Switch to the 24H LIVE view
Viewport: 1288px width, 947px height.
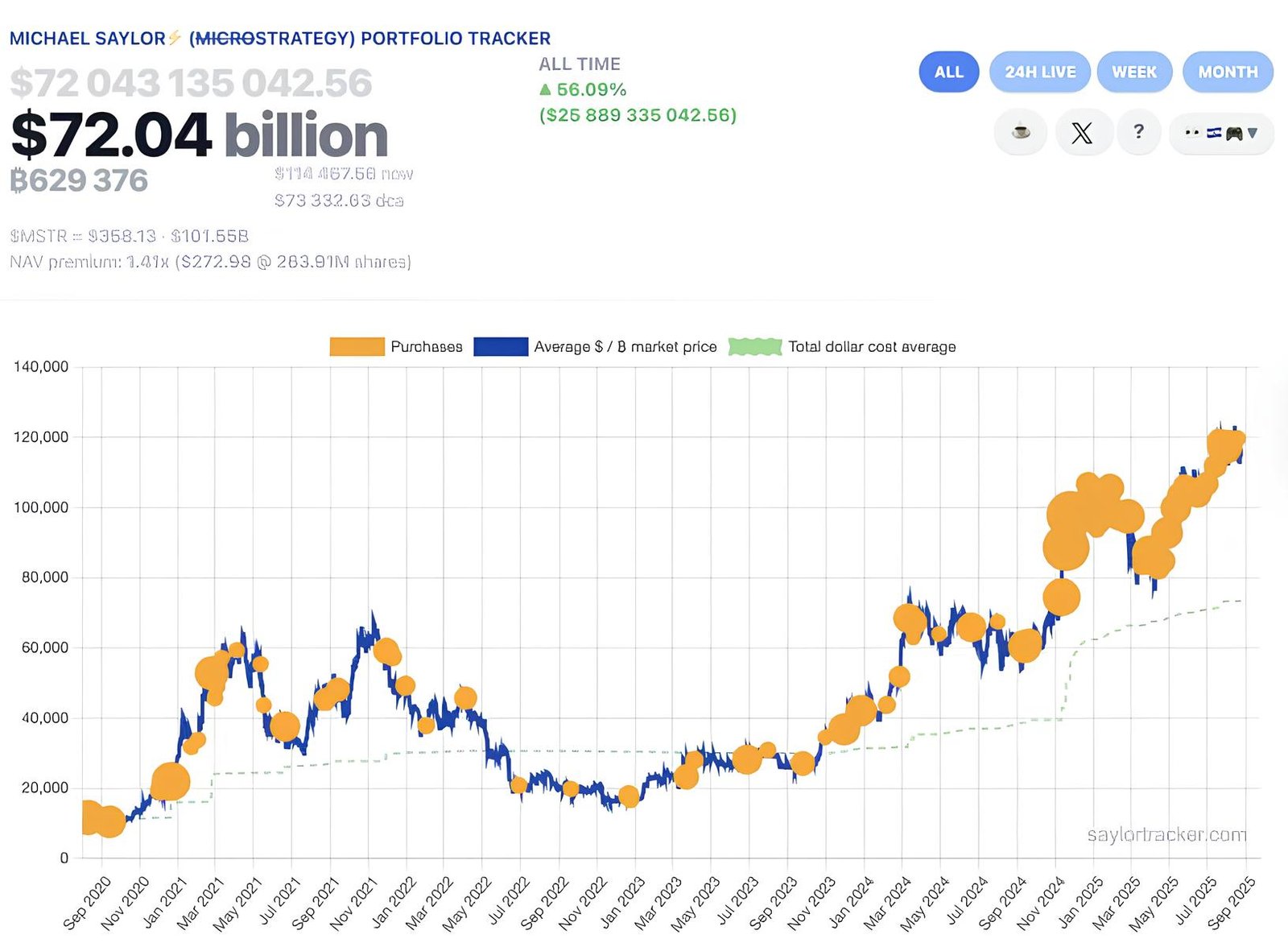[x=1039, y=72]
